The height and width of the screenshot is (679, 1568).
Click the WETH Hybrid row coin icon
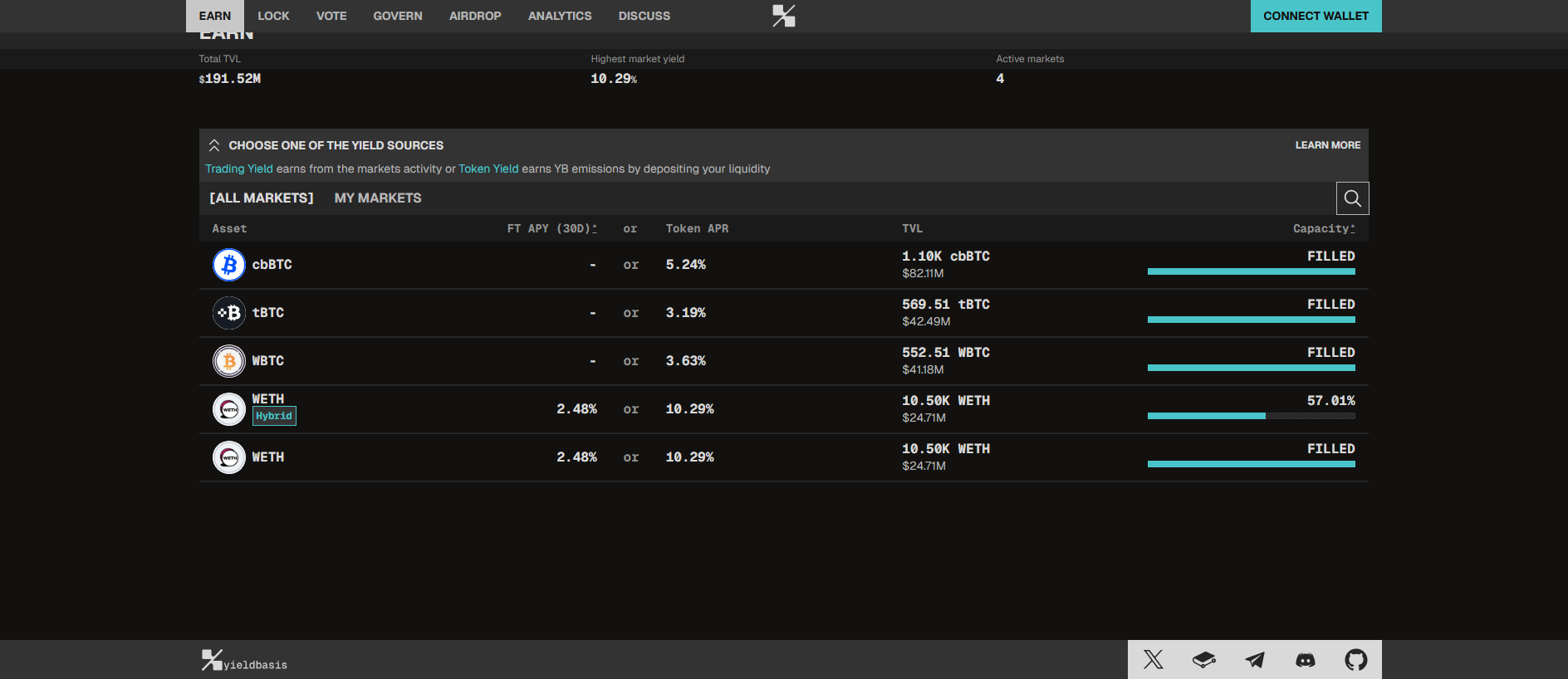tap(229, 409)
